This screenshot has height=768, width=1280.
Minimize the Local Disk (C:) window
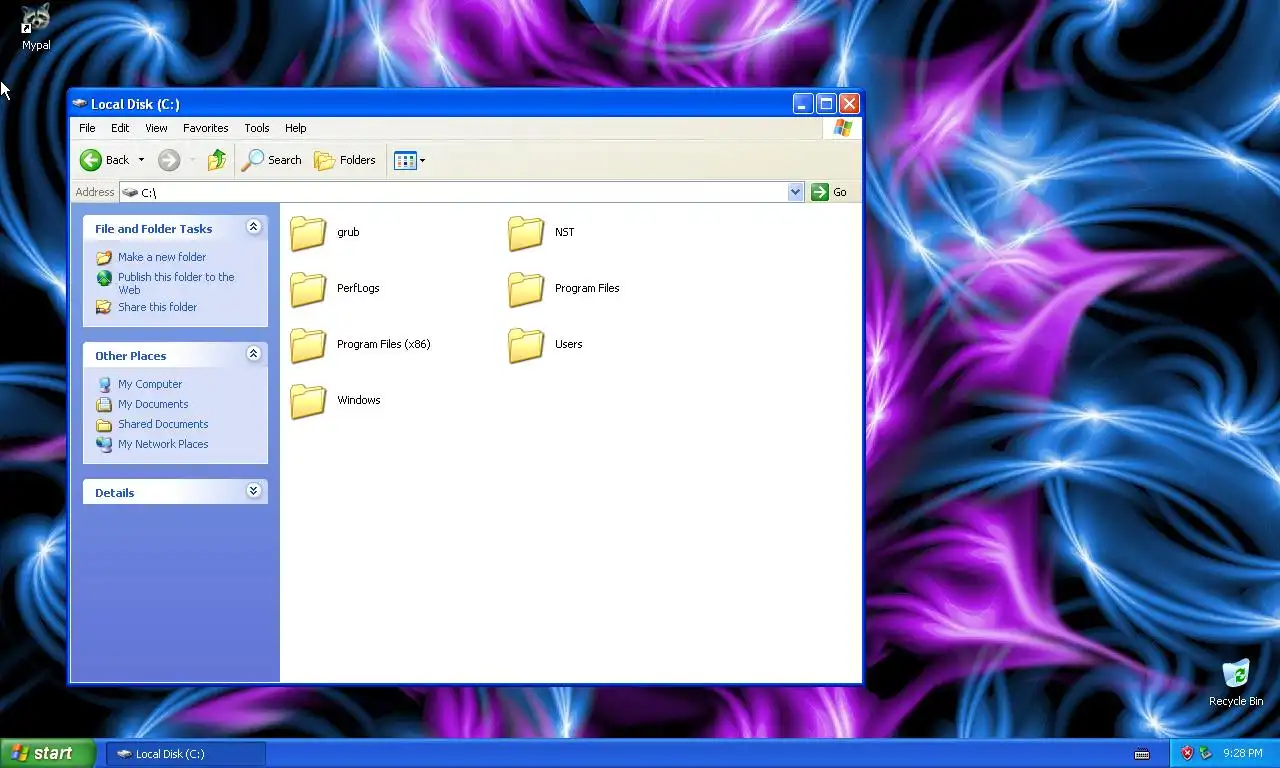[803, 103]
